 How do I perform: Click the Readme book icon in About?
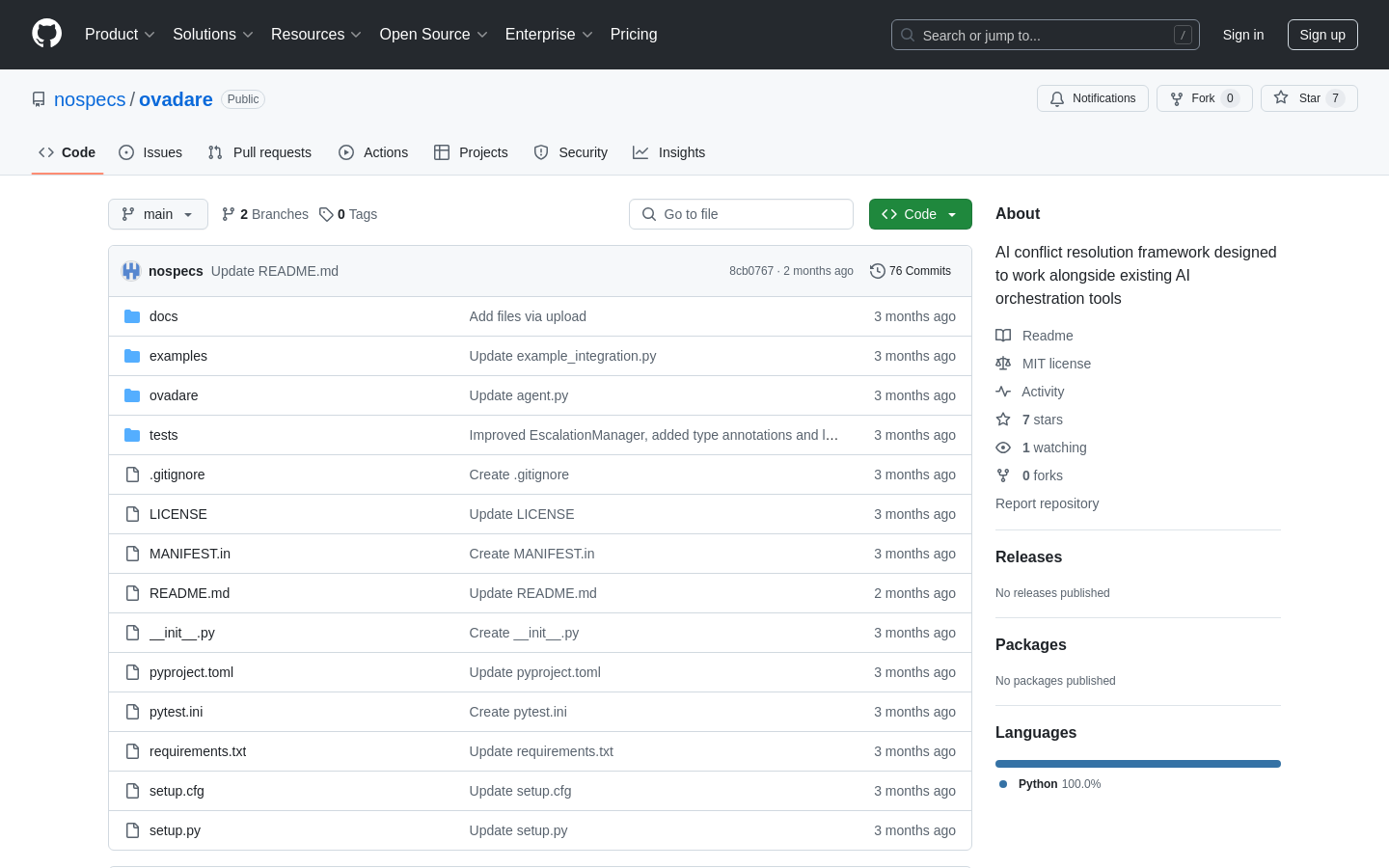click(x=1003, y=336)
